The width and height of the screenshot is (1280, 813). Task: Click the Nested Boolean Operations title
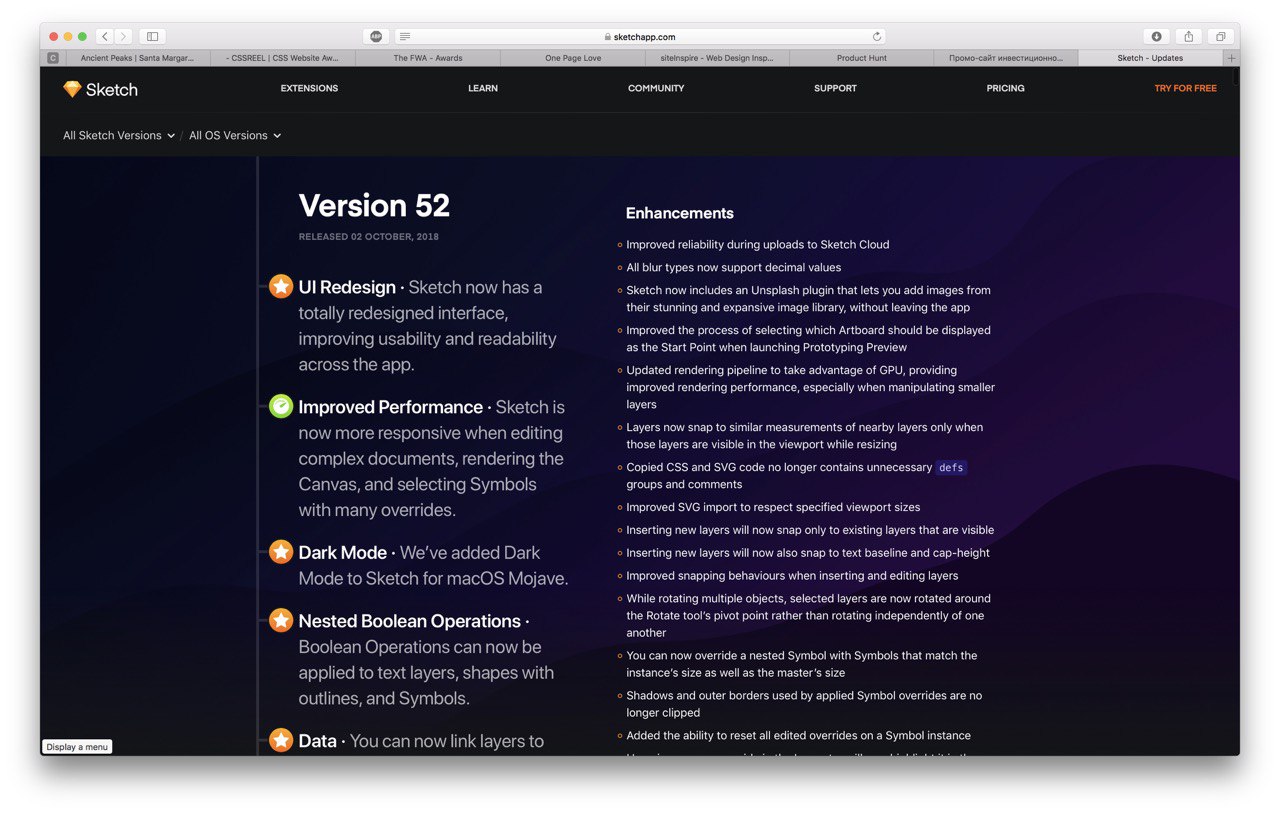409,621
